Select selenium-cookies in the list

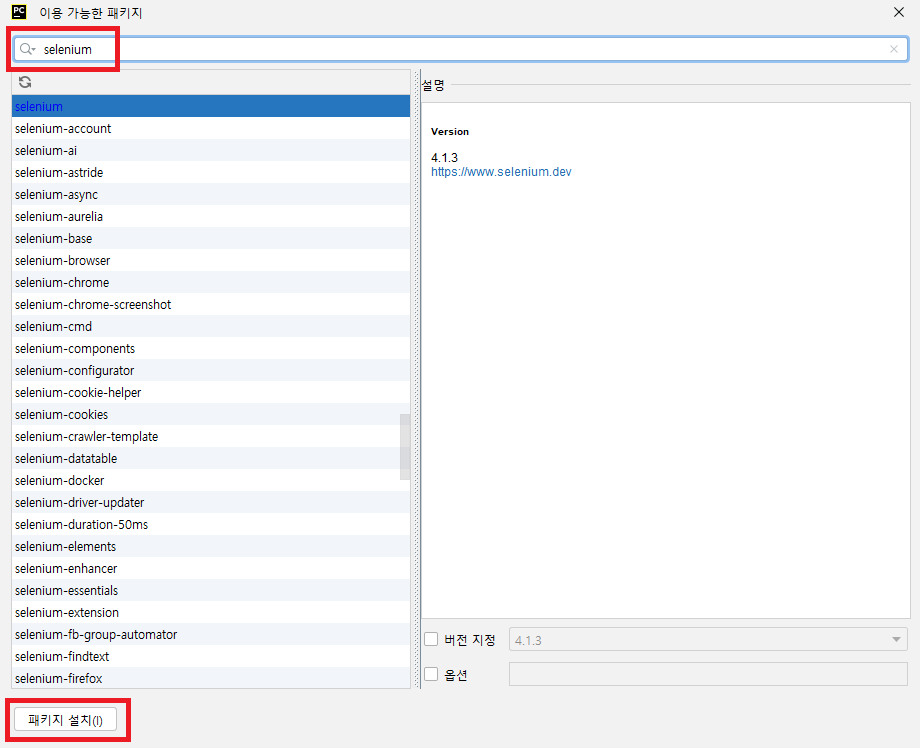(x=211, y=414)
